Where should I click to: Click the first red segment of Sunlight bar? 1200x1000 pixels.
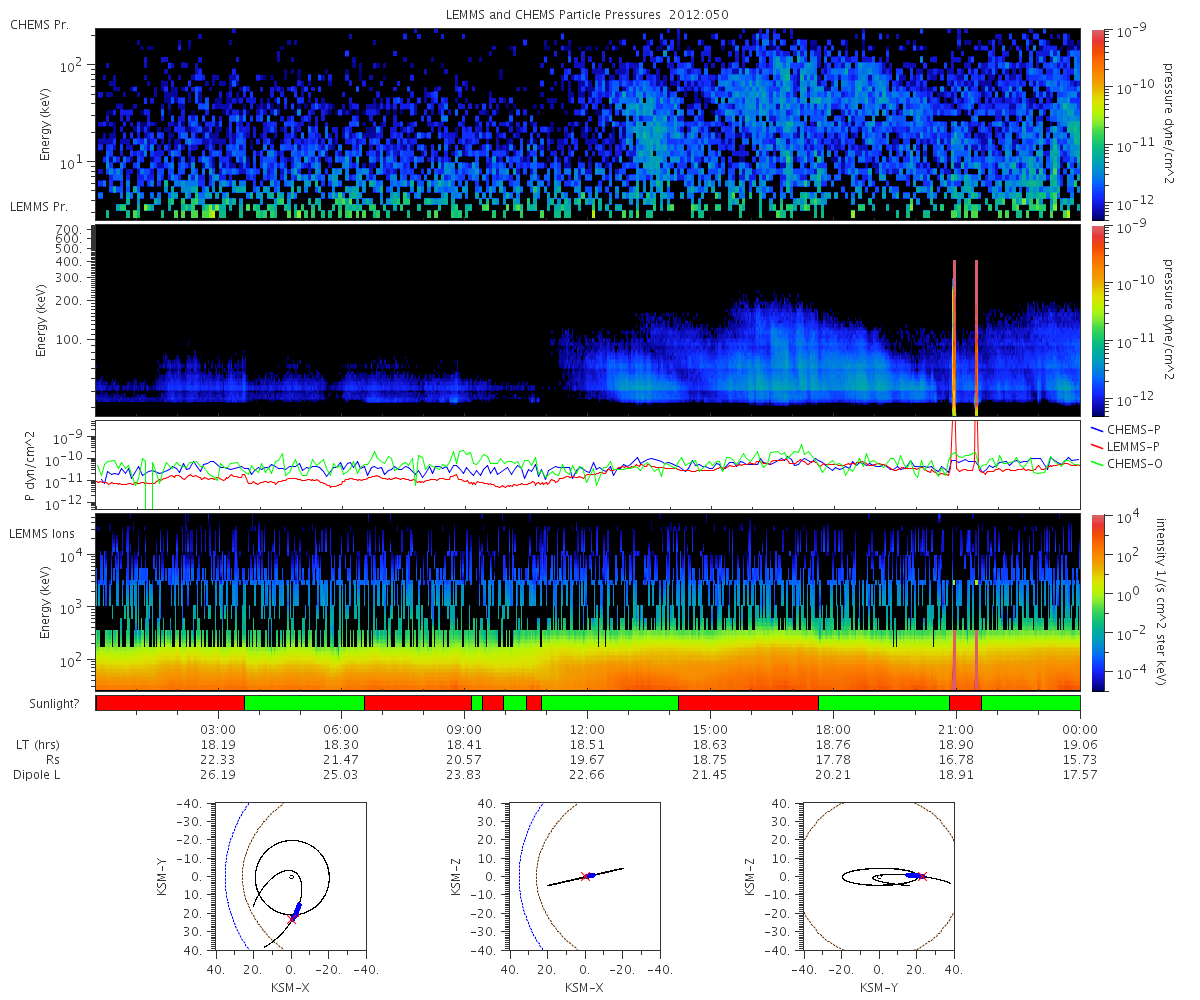(x=170, y=703)
